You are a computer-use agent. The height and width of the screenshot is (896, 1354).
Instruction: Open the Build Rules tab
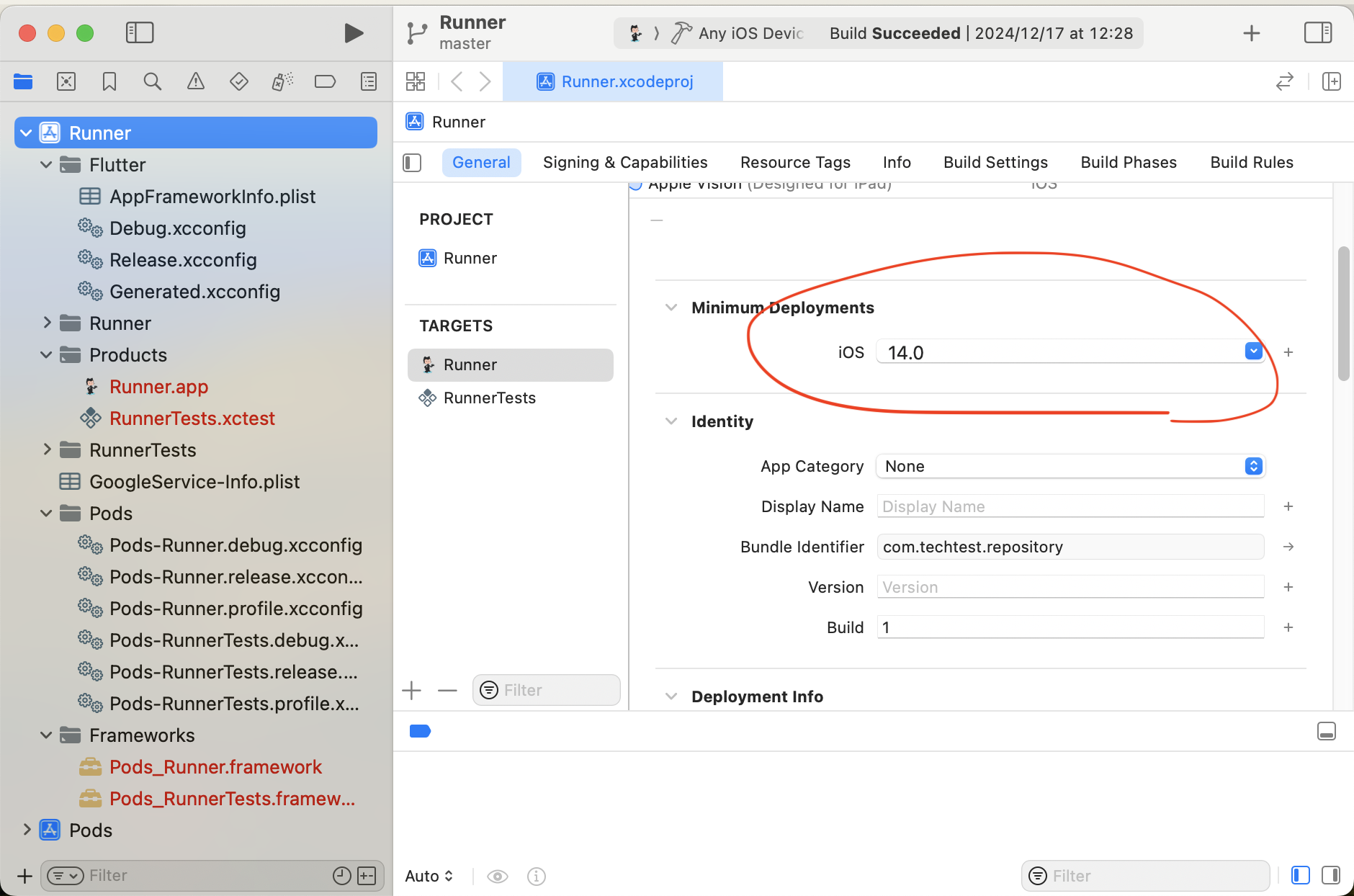pyautogui.click(x=1252, y=163)
